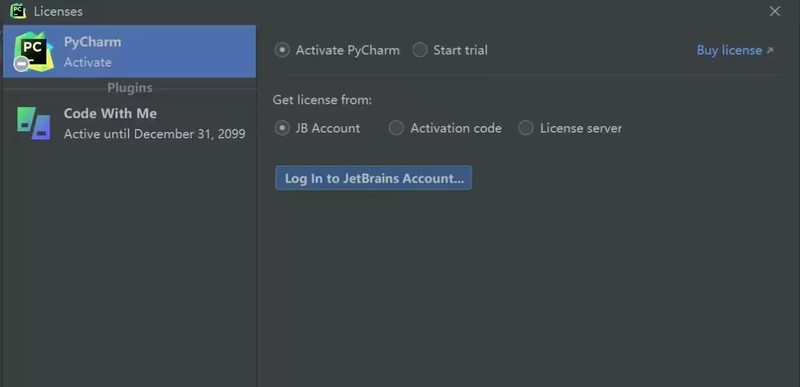Click the gray minus badge on the PyCharm icon

coord(21,64)
